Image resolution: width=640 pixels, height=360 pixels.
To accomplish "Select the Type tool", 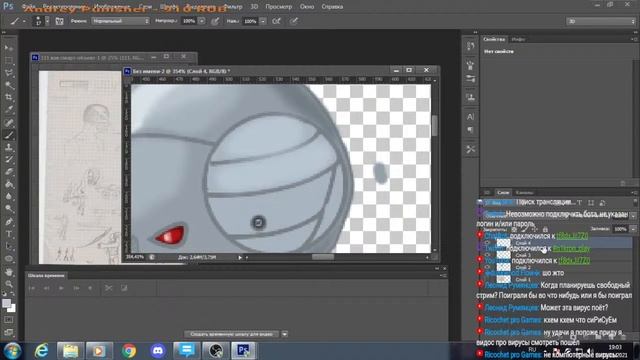I will click(9, 234).
